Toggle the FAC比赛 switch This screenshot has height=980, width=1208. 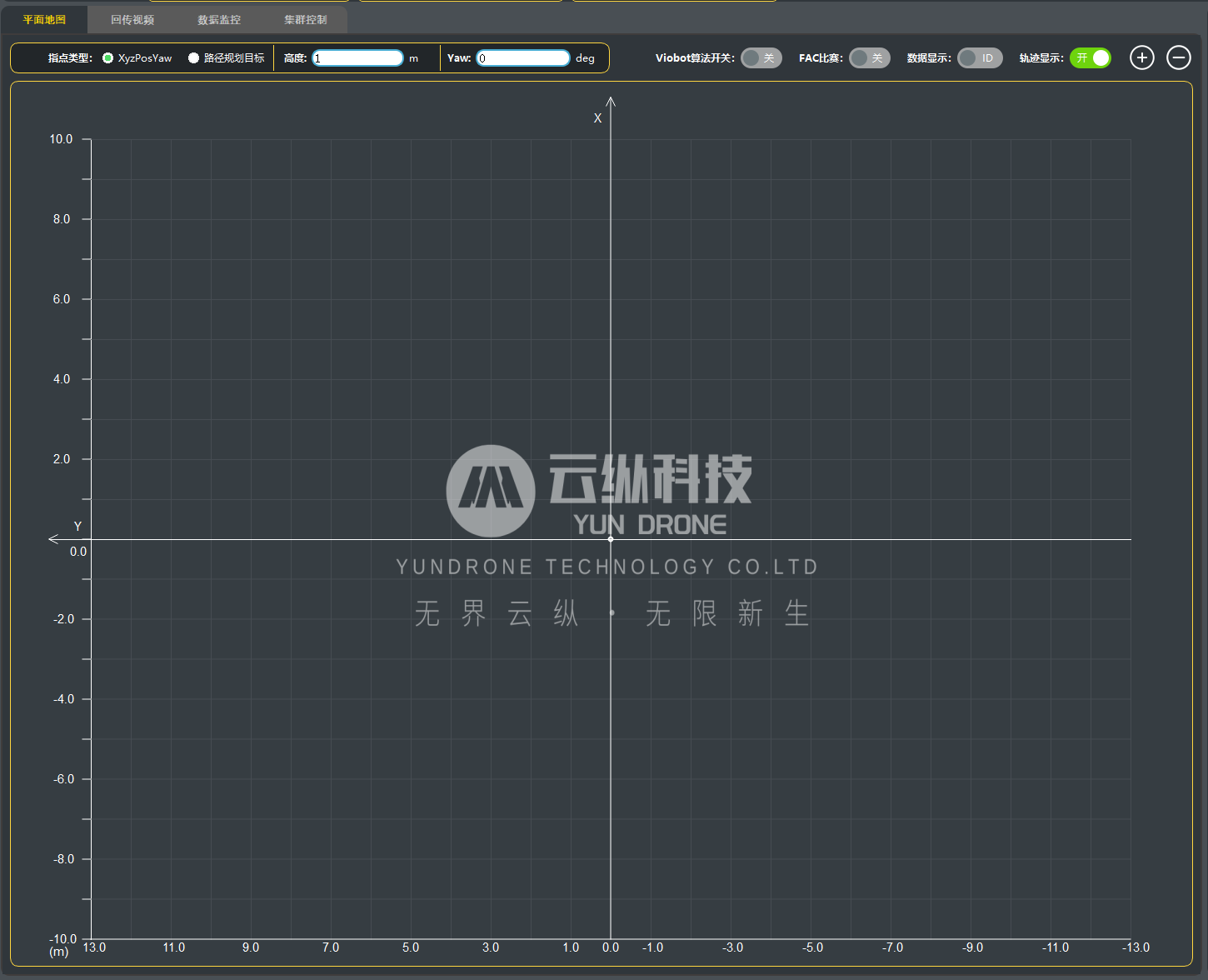(870, 58)
